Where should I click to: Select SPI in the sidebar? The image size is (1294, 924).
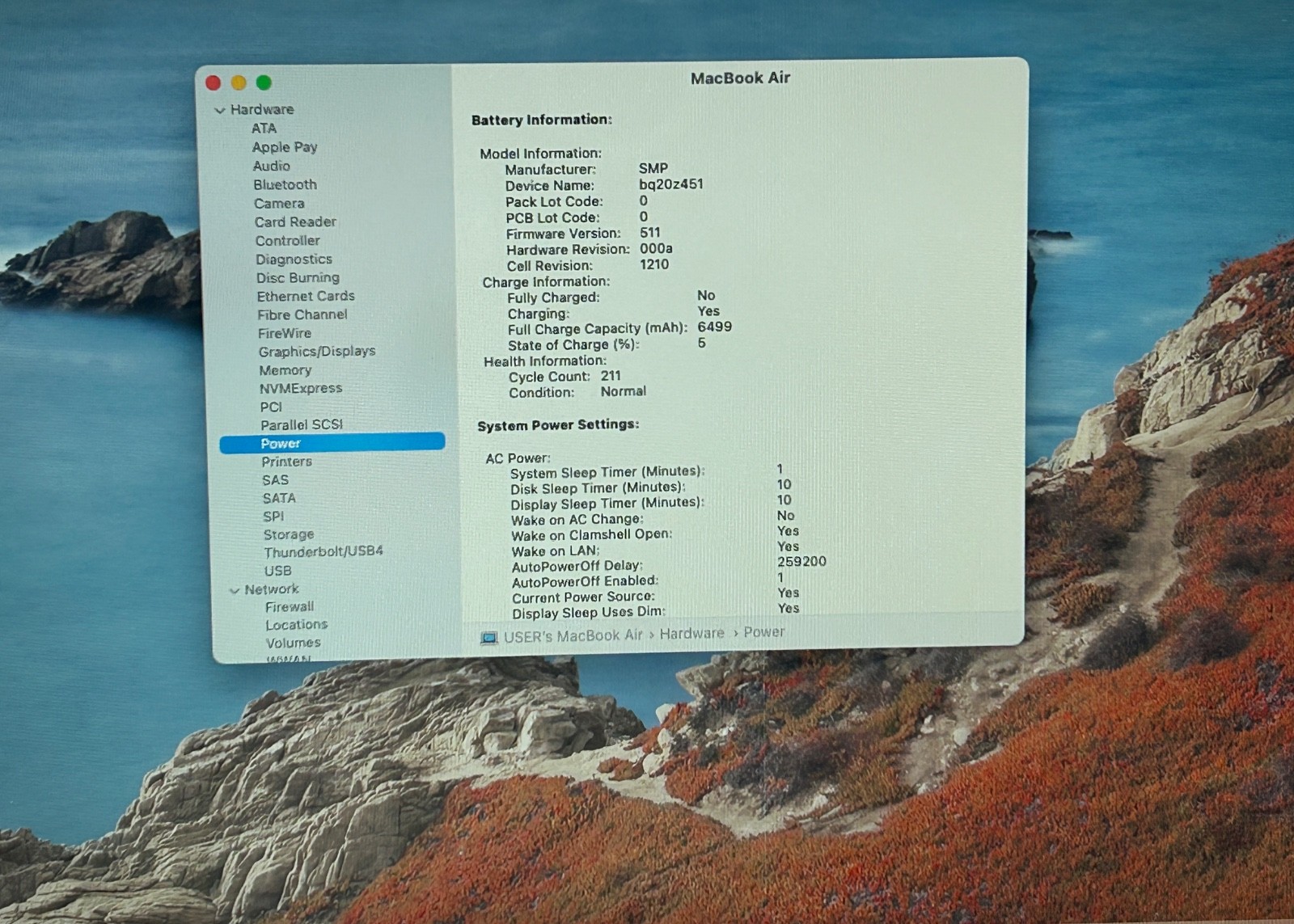pos(273,517)
